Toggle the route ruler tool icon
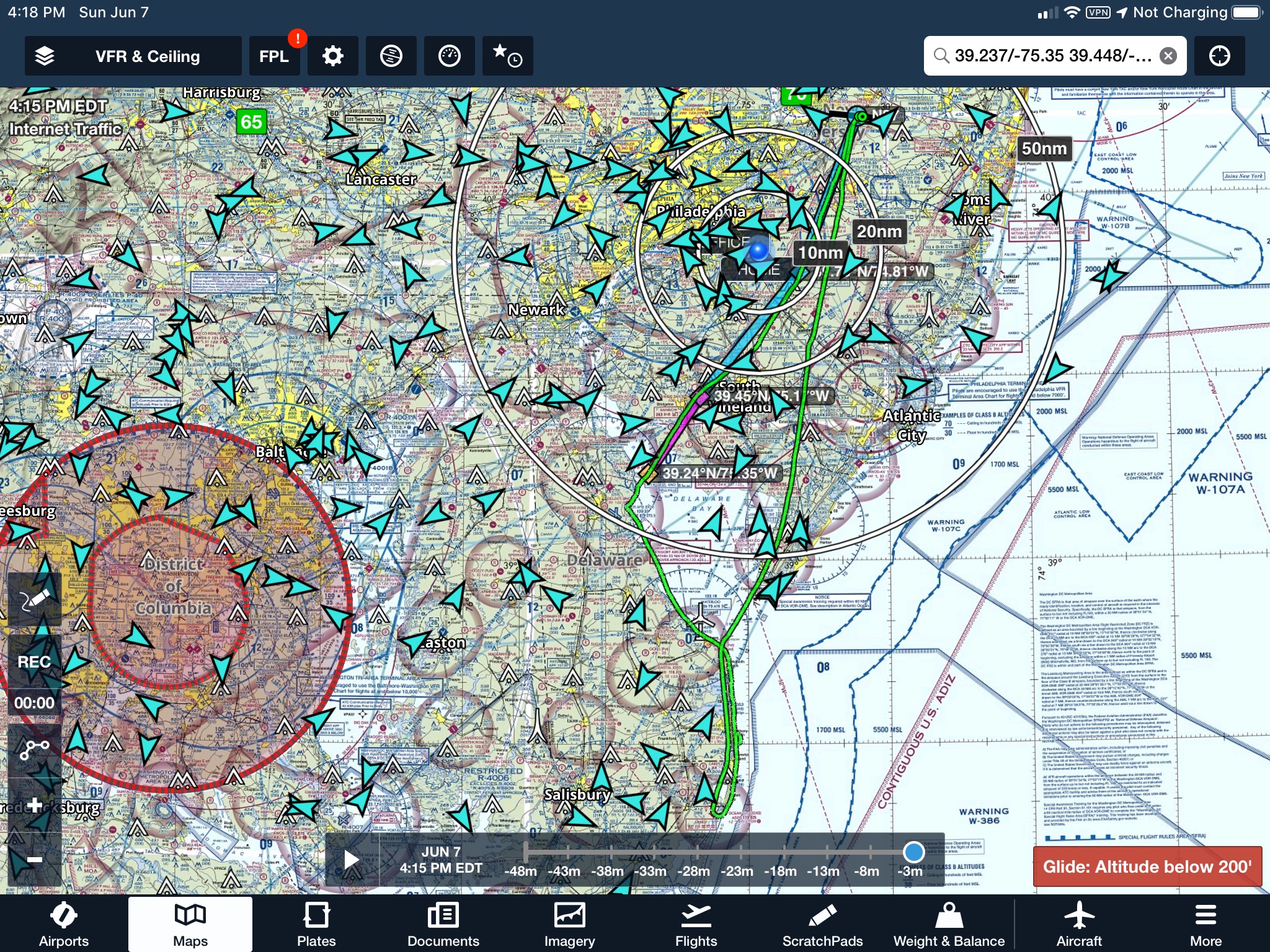 click(35, 749)
